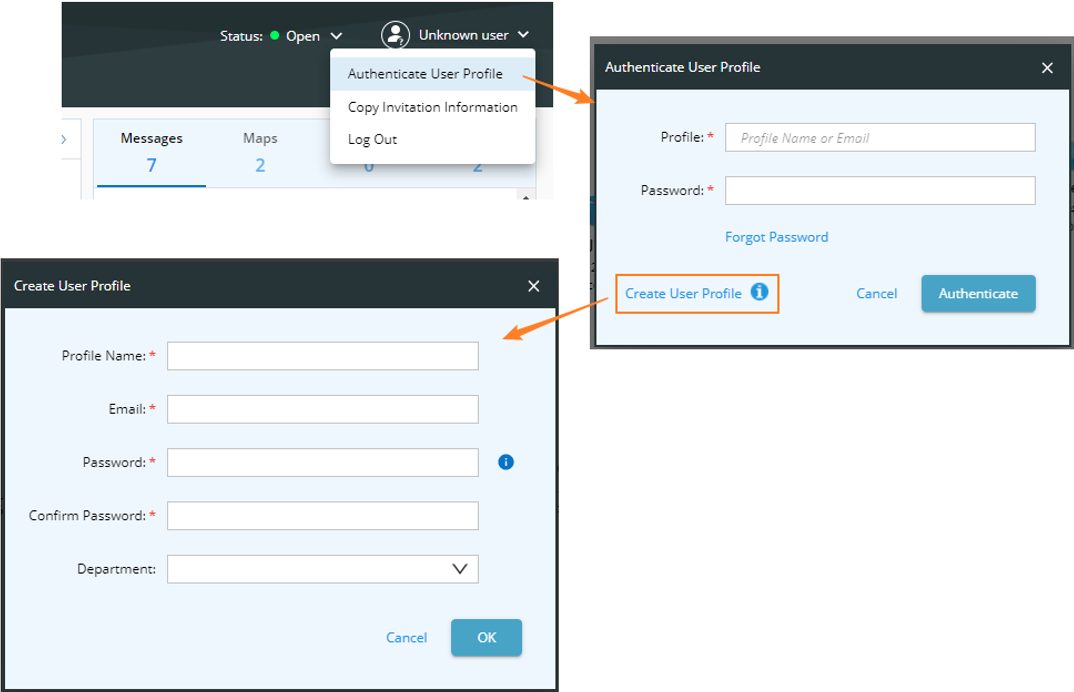1074x692 pixels.
Task: Expand the Status Open dropdown
Action: click(x=335, y=35)
